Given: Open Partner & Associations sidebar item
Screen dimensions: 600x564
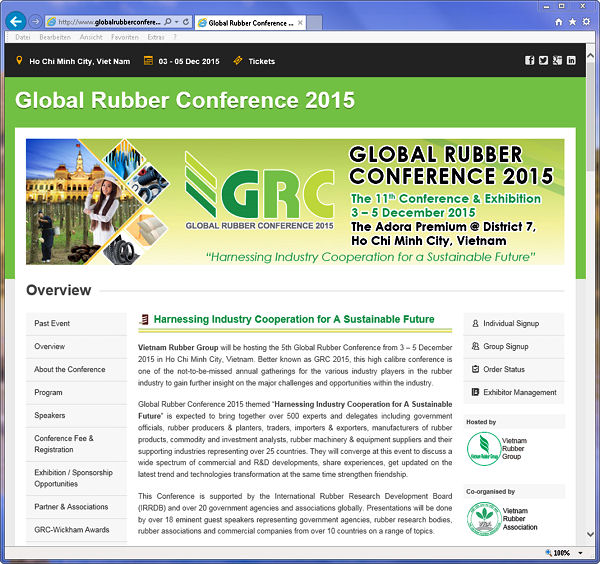Looking at the screenshot, I should pyautogui.click(x=76, y=507).
